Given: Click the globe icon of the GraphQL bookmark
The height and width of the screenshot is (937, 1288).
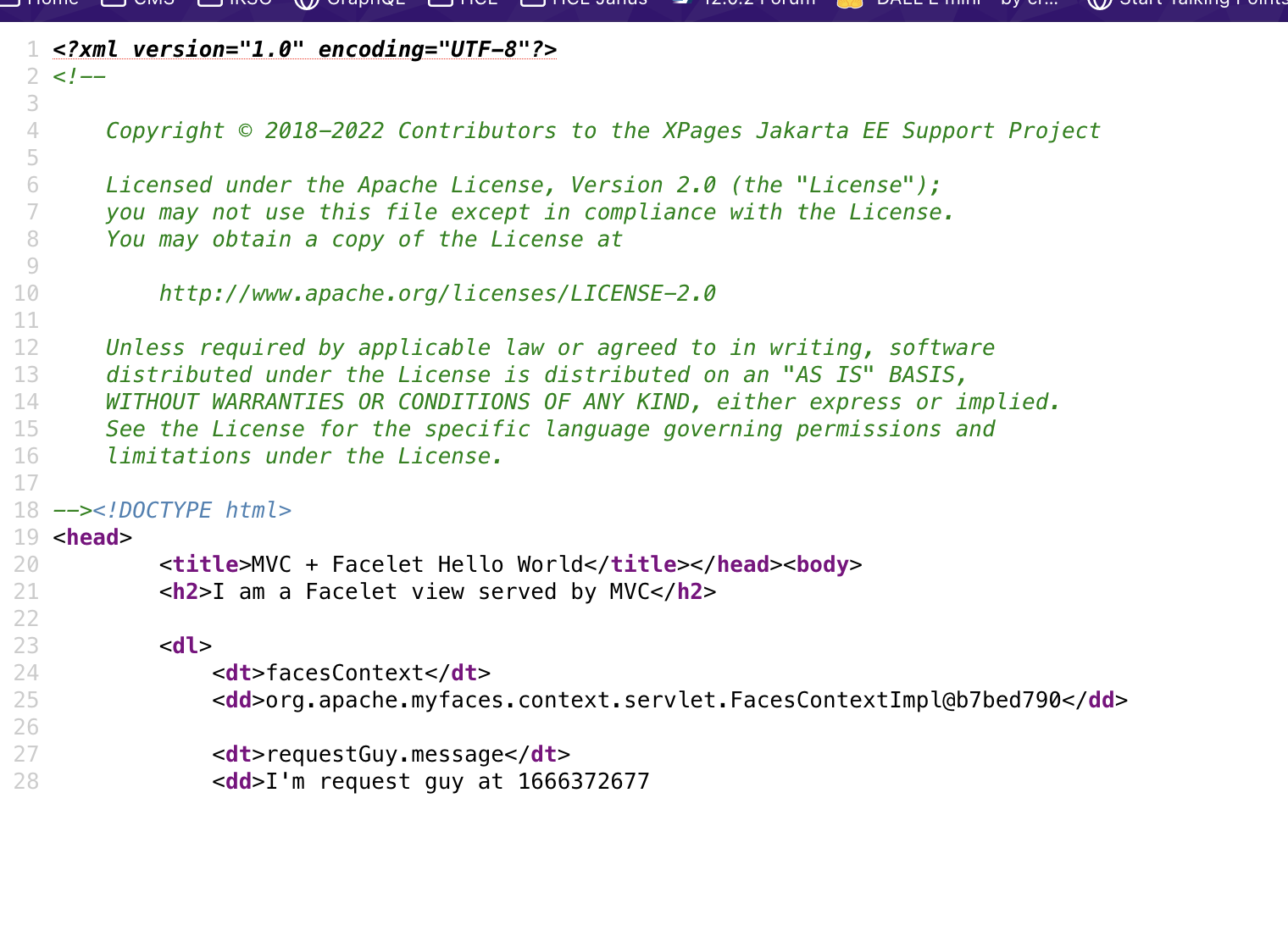Looking at the screenshot, I should click(305, 3).
